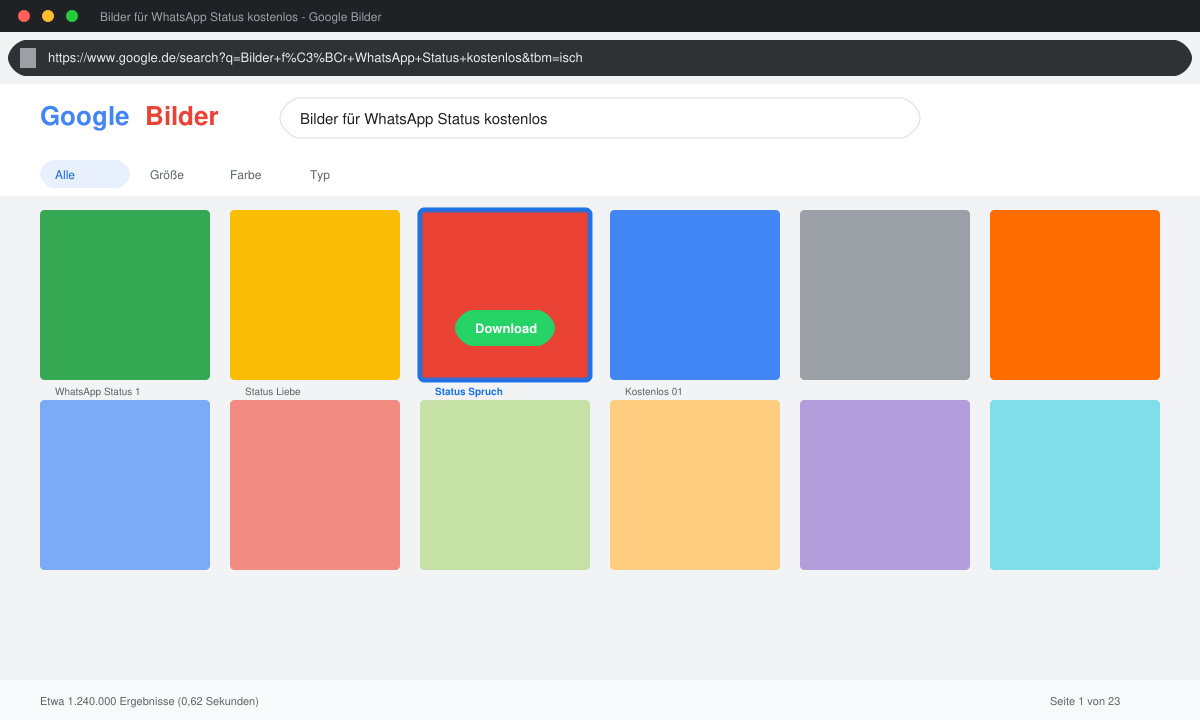
Task: Click the red Bilder logo text
Action: point(182,117)
